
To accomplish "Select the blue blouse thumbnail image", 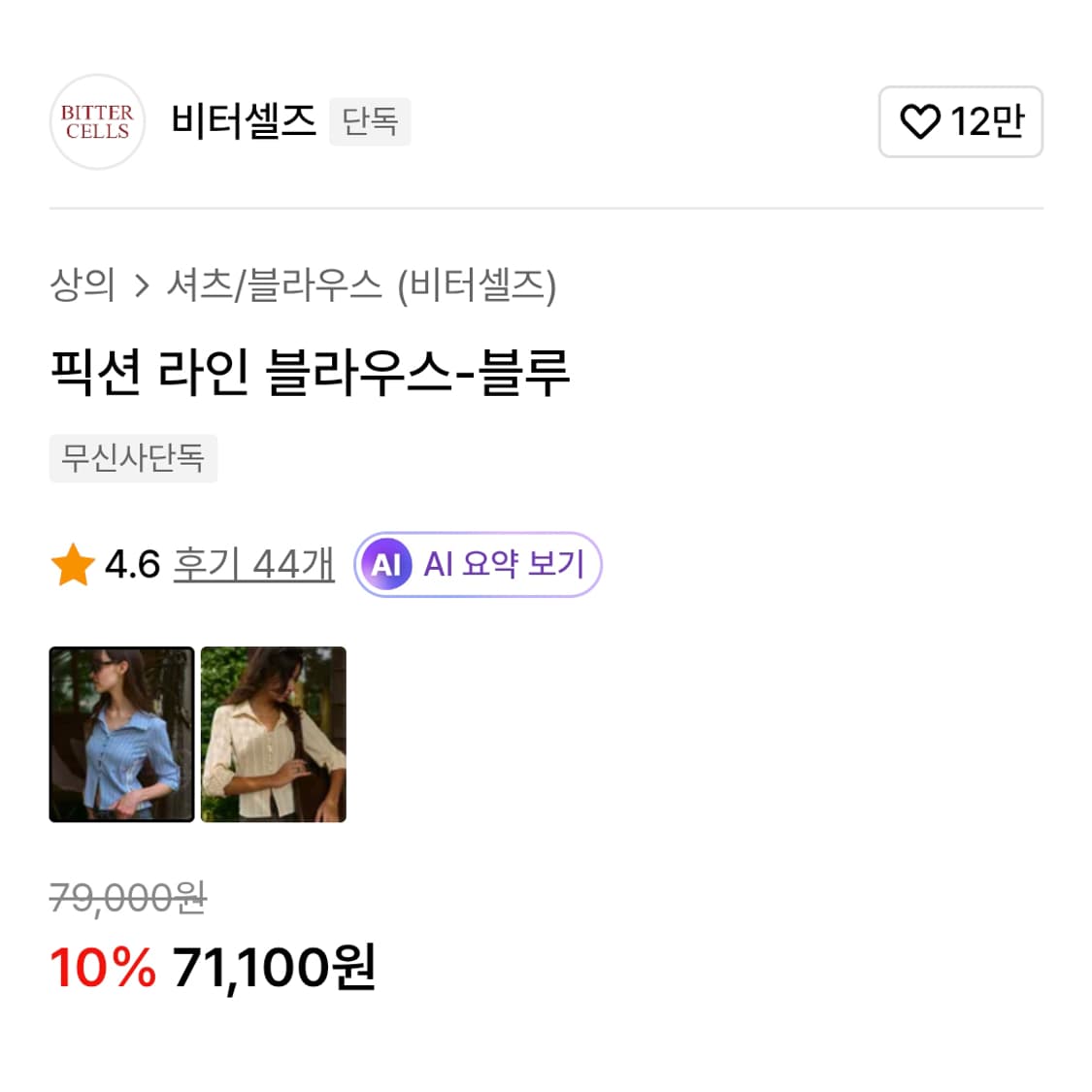I will [121, 732].
